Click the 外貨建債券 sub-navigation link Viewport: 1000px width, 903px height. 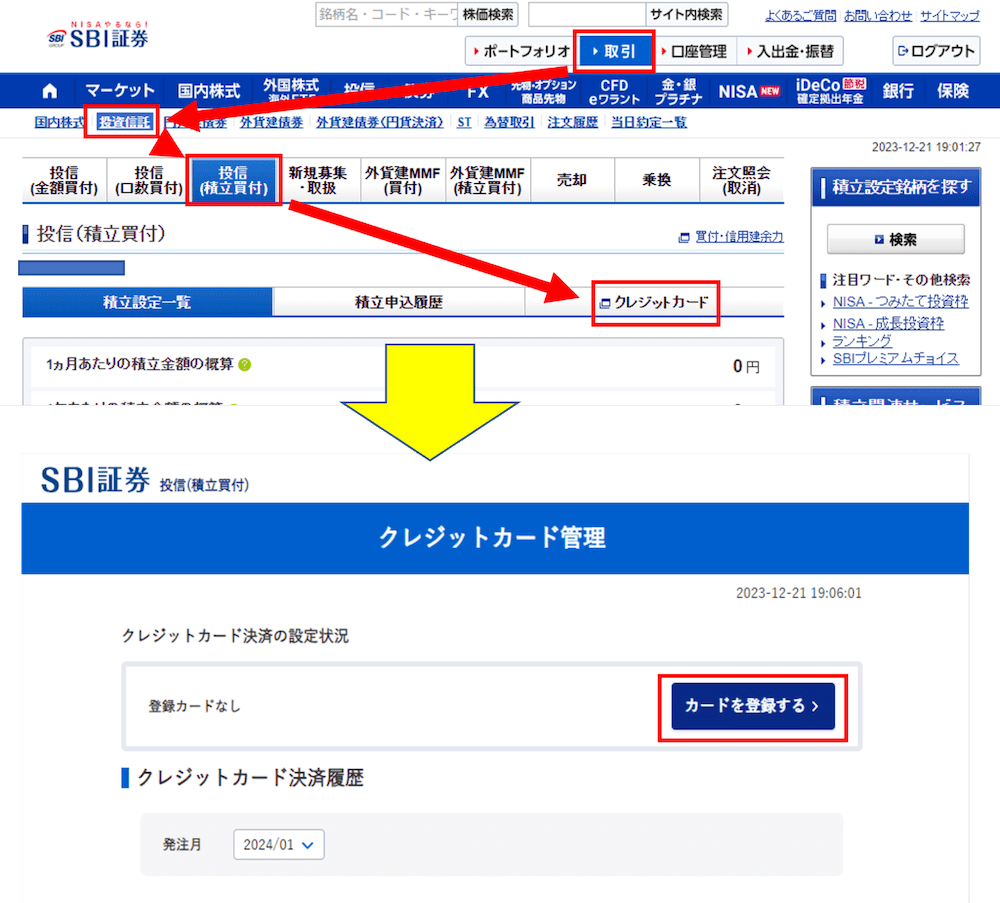pos(271,122)
